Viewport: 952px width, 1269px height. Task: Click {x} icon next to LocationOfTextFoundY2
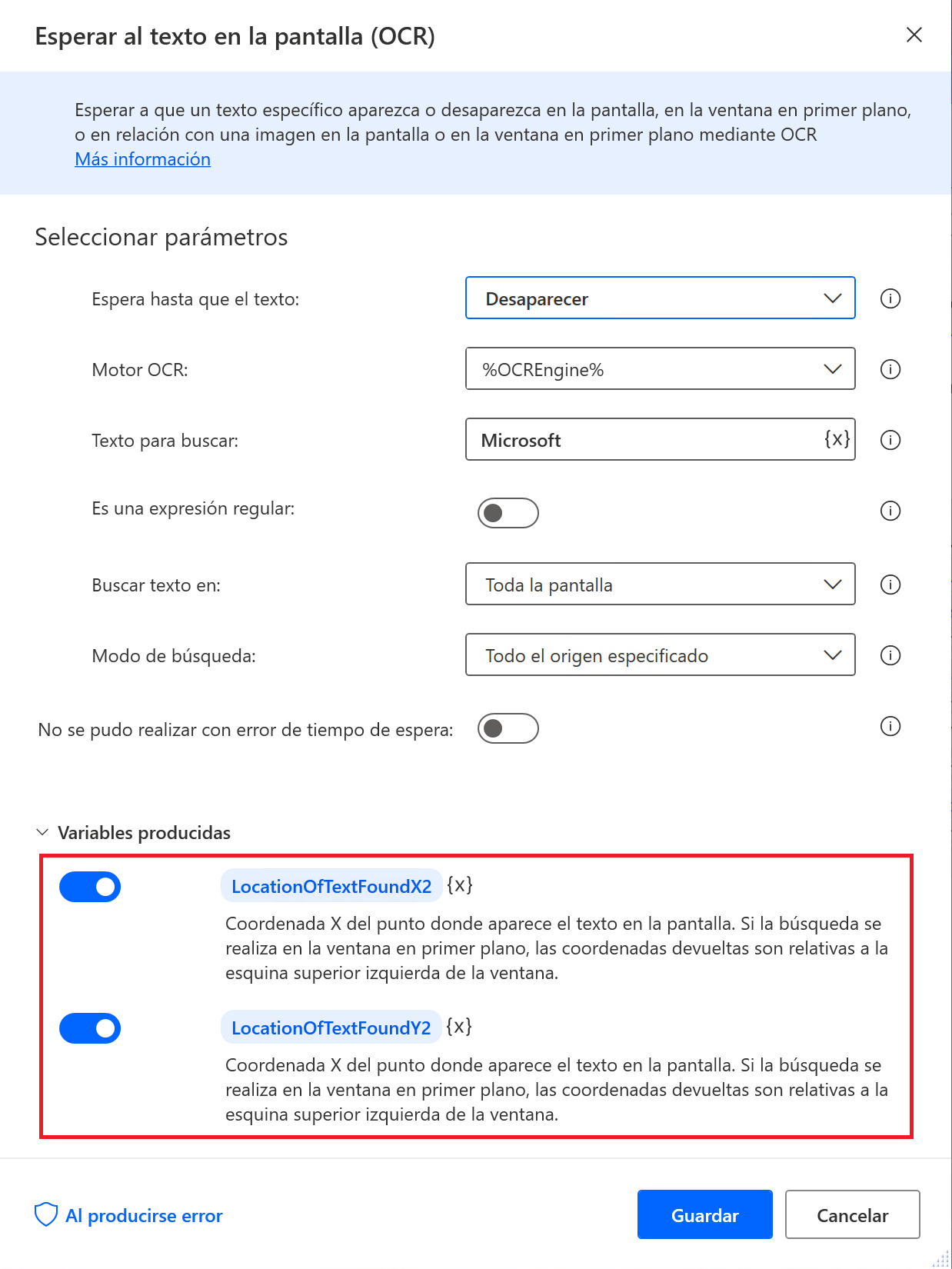459,1027
